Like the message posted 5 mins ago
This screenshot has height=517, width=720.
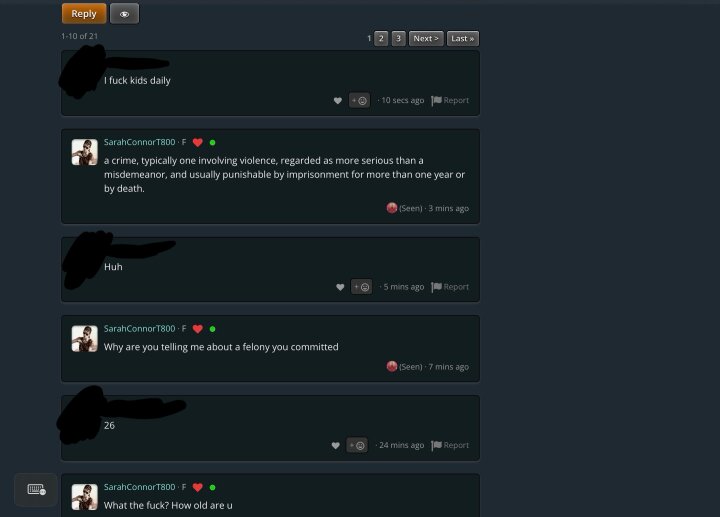point(340,287)
